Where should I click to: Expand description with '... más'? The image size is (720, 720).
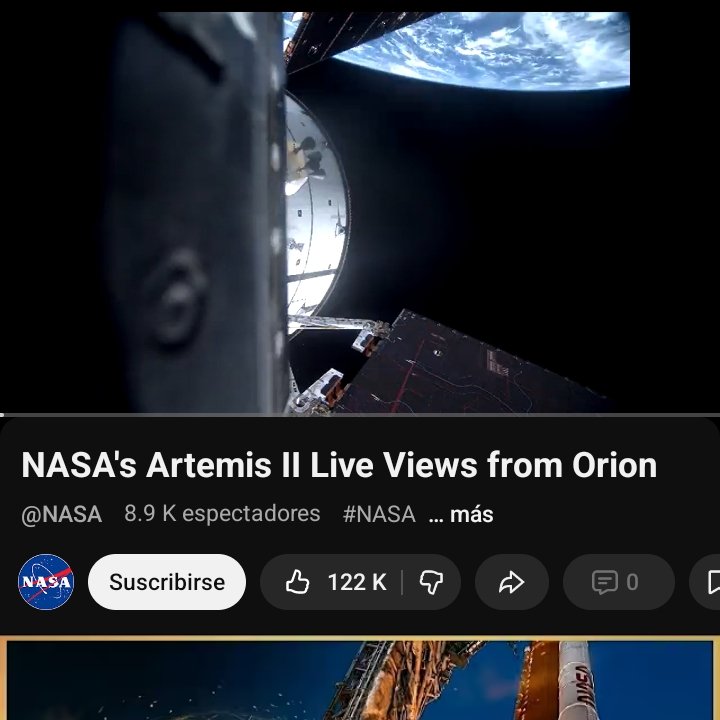click(x=461, y=515)
